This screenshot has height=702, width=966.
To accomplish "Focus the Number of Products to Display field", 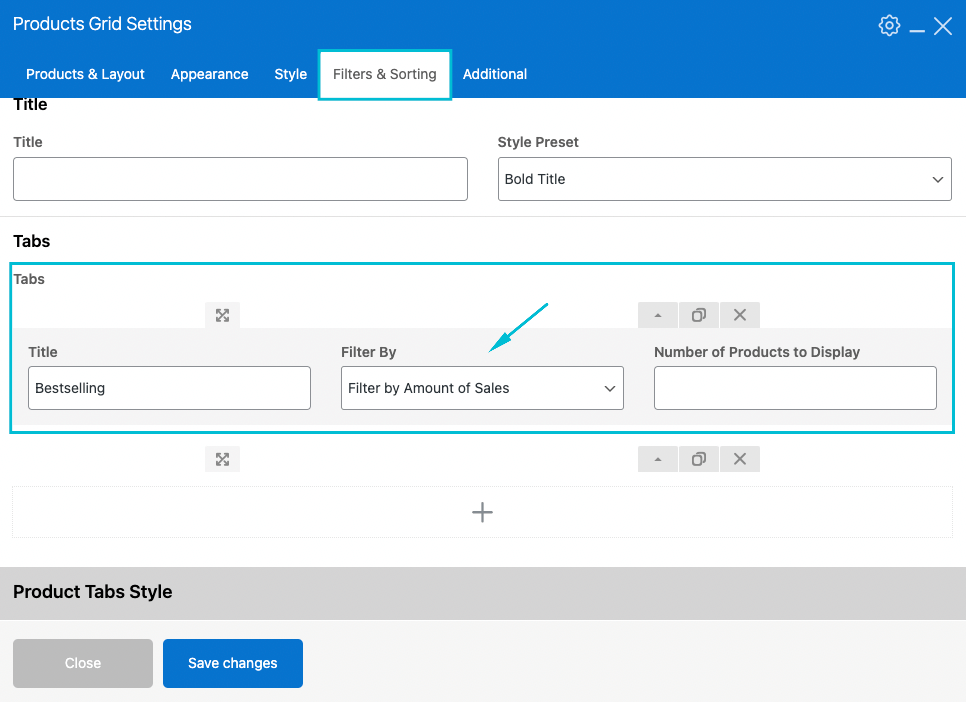I will pos(795,388).
